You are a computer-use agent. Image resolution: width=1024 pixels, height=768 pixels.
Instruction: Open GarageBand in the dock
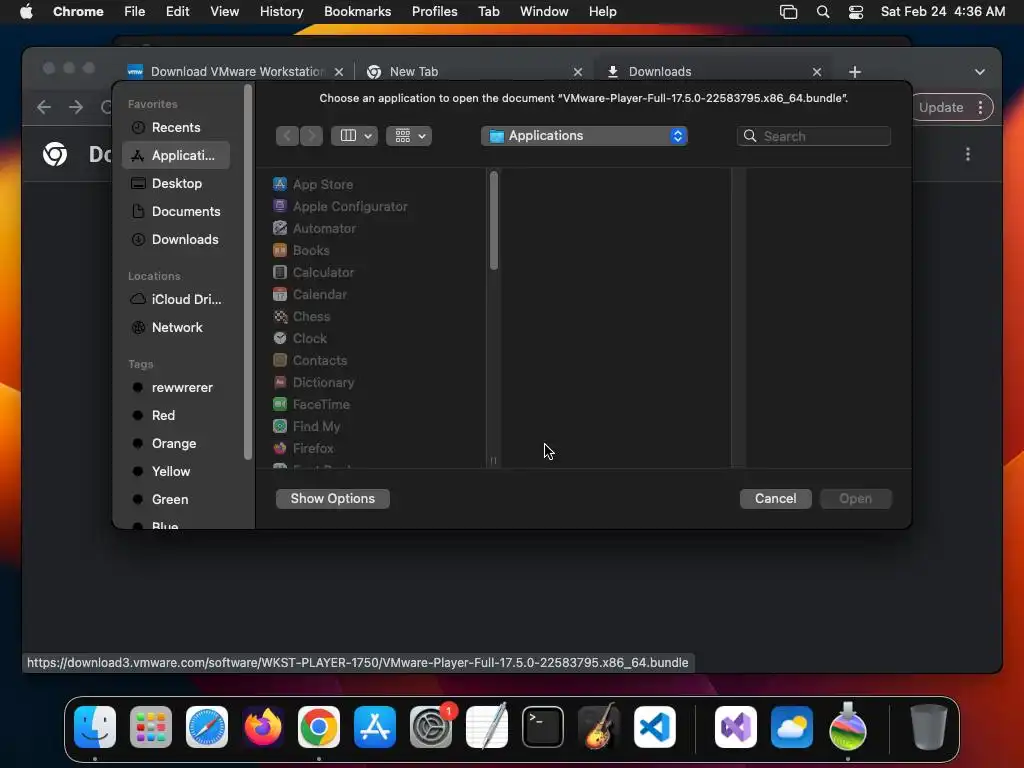pos(599,727)
